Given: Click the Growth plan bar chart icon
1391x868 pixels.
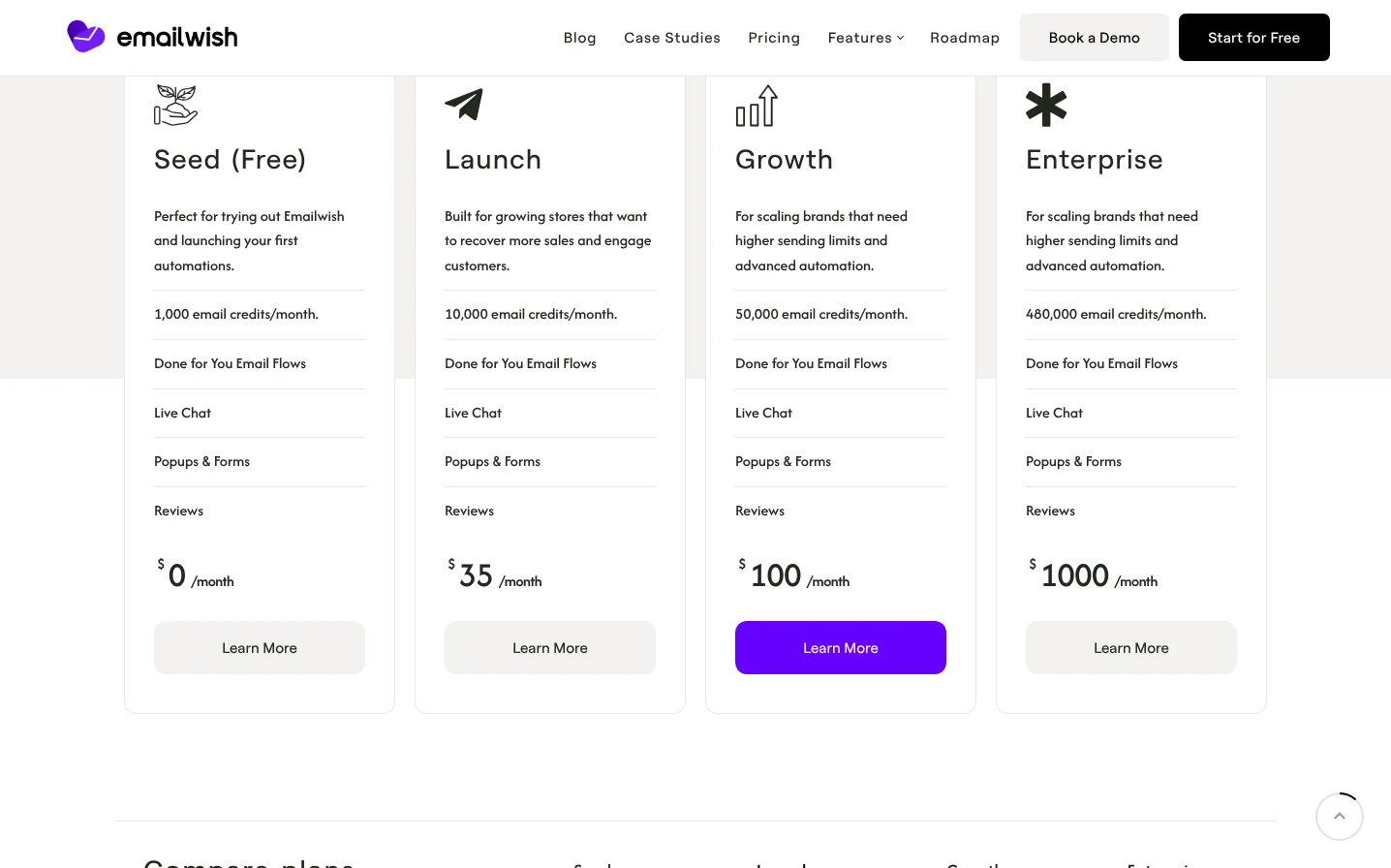Looking at the screenshot, I should click(757, 106).
